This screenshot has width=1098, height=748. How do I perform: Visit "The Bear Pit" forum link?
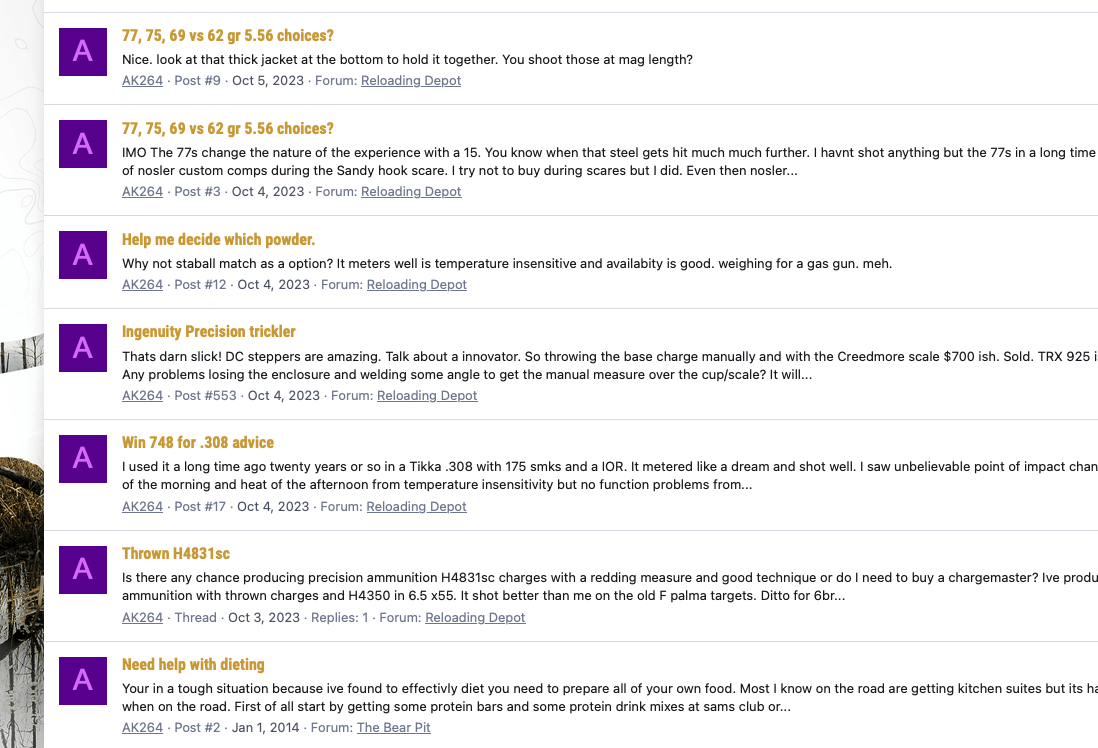tap(393, 727)
